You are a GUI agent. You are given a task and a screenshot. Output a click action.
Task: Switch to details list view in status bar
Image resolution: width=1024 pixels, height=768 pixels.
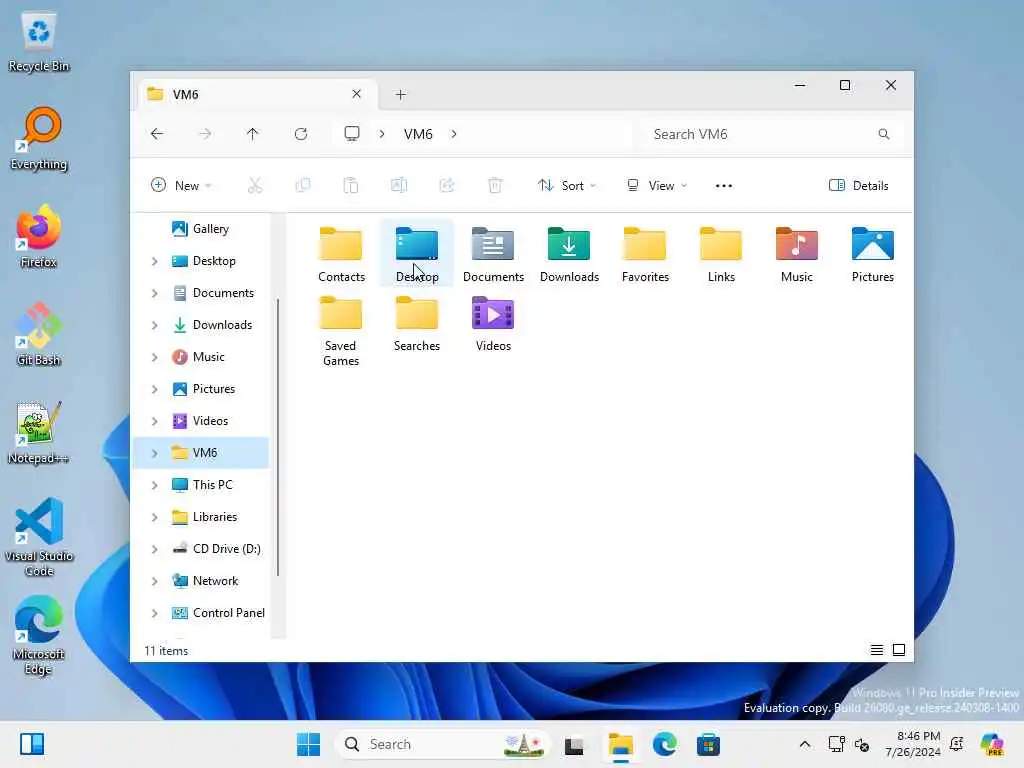877,650
